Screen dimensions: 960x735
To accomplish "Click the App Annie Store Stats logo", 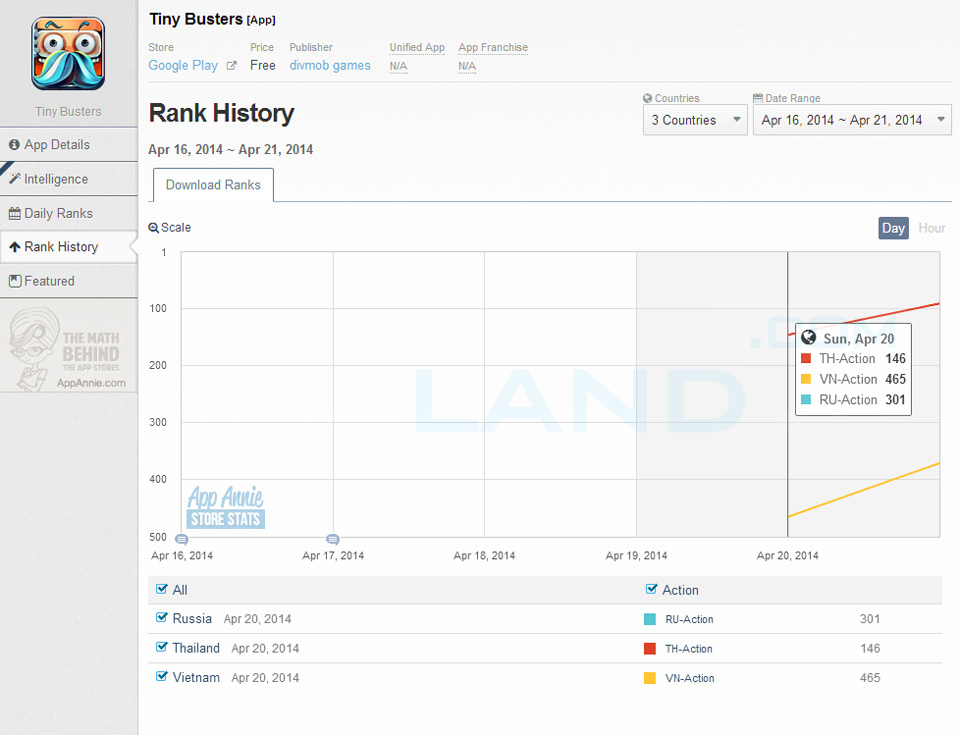I will 226,508.
